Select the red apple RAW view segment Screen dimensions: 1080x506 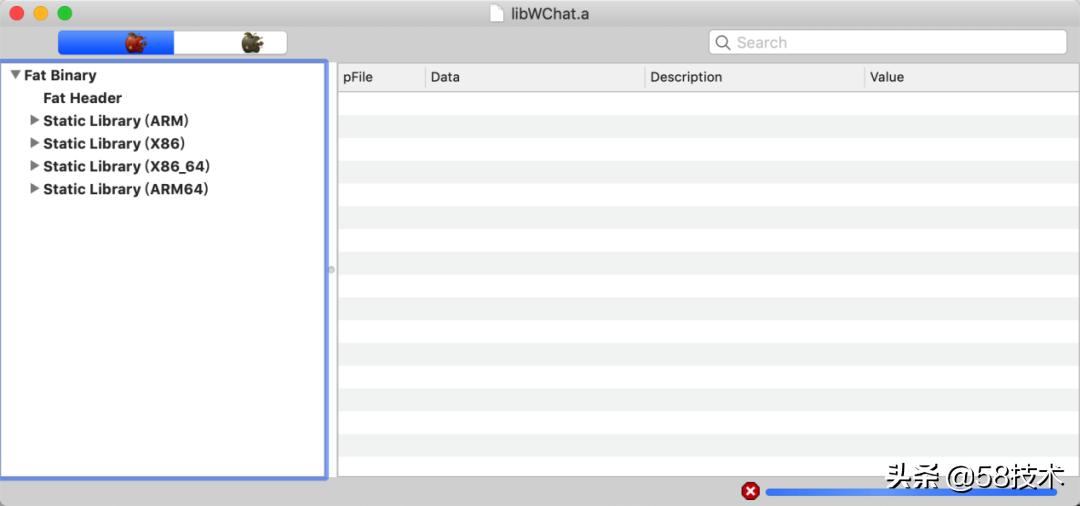(116, 43)
